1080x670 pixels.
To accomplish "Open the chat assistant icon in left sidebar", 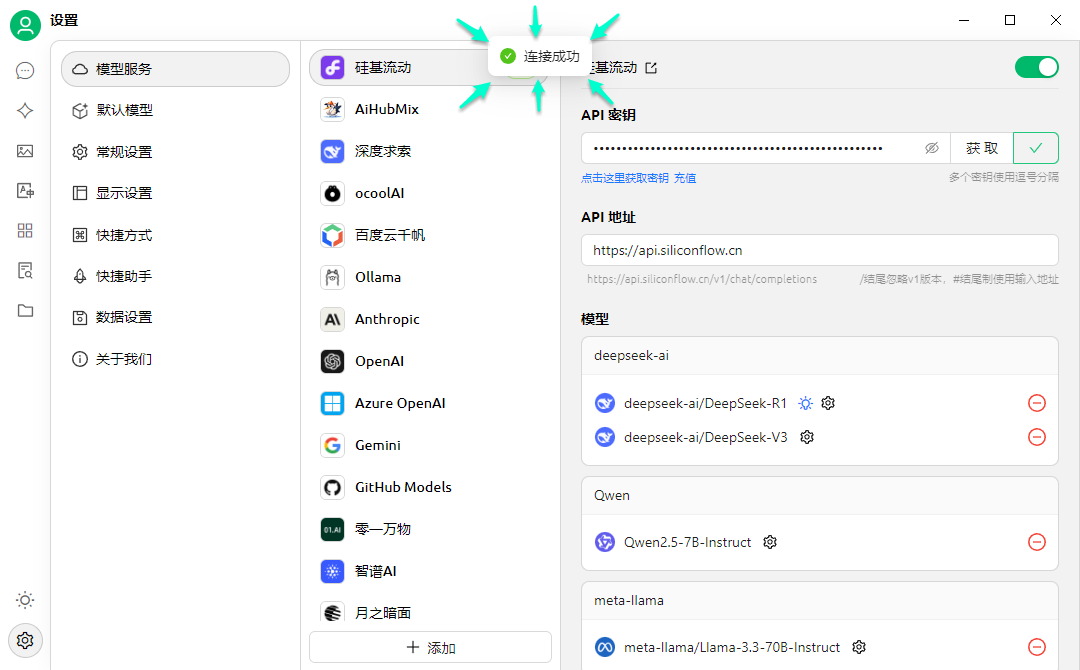I will click(25, 70).
